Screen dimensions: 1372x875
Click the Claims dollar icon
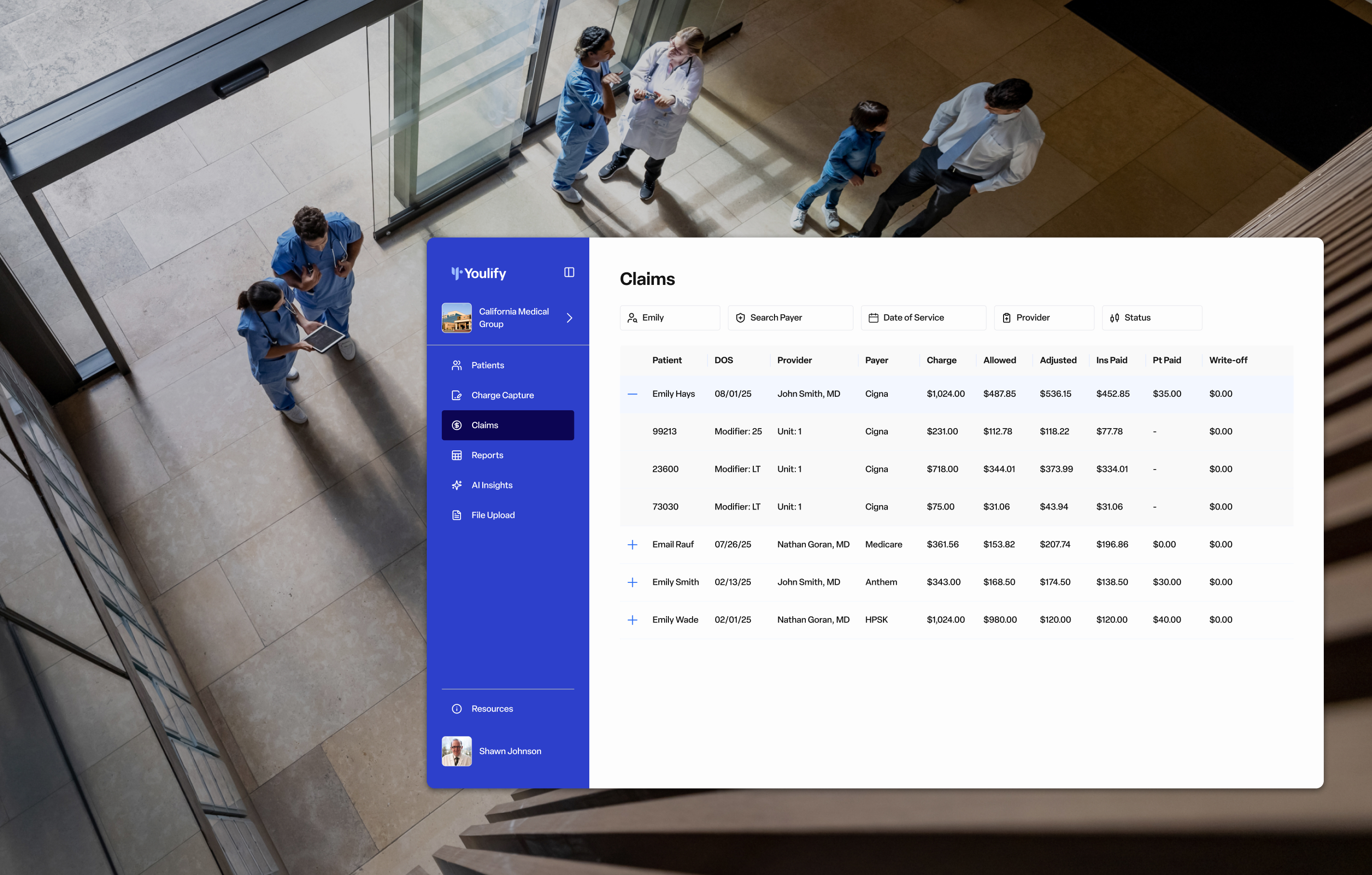pyautogui.click(x=456, y=425)
